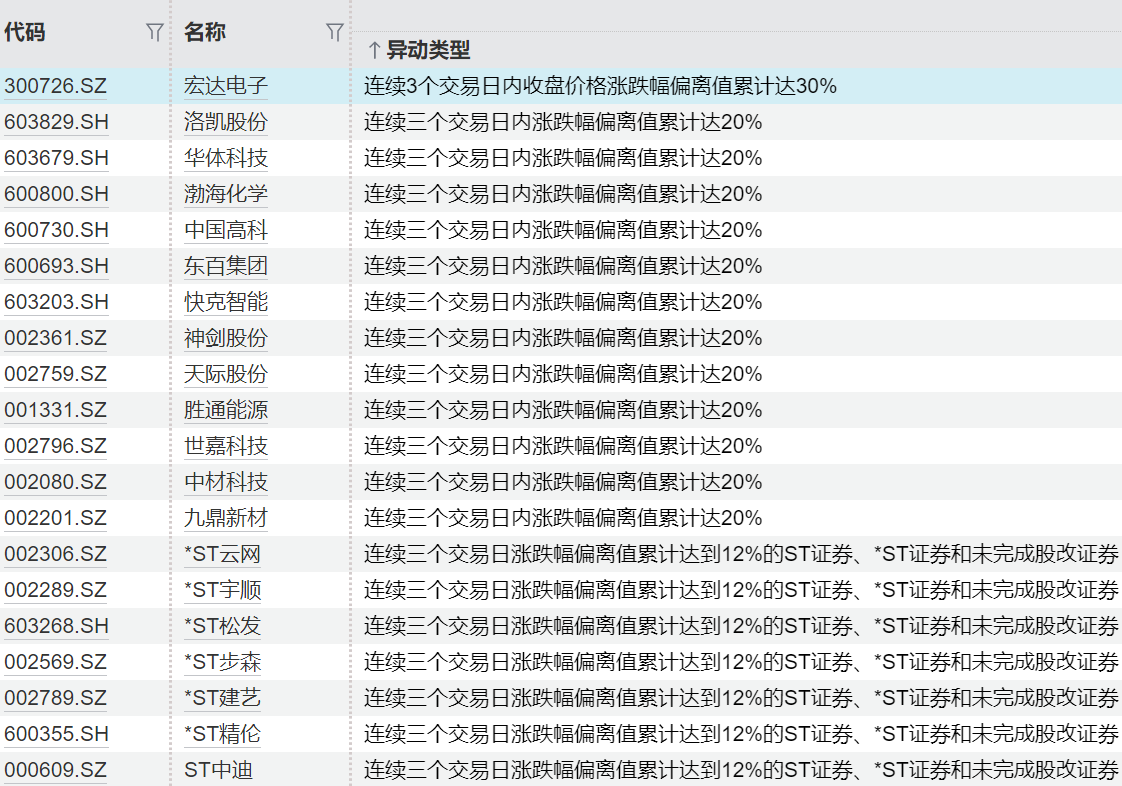1122x786 pixels.
Task: Click stock code 603829.SH
Action: [x=56, y=123]
